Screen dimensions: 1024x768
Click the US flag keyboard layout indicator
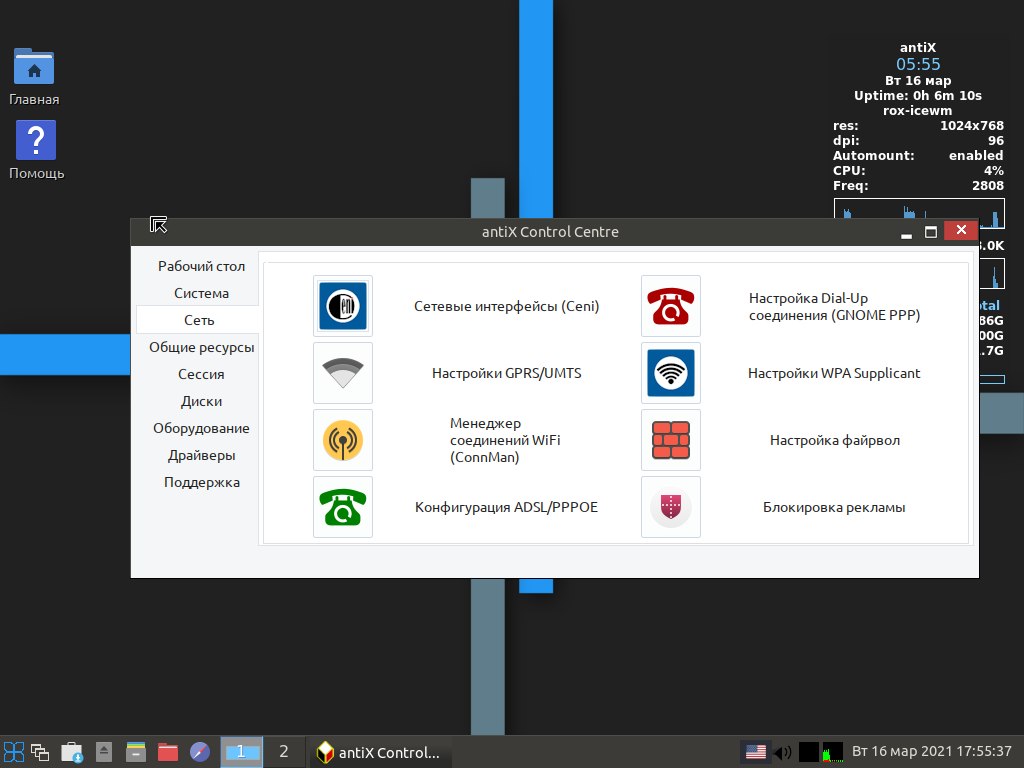point(756,752)
